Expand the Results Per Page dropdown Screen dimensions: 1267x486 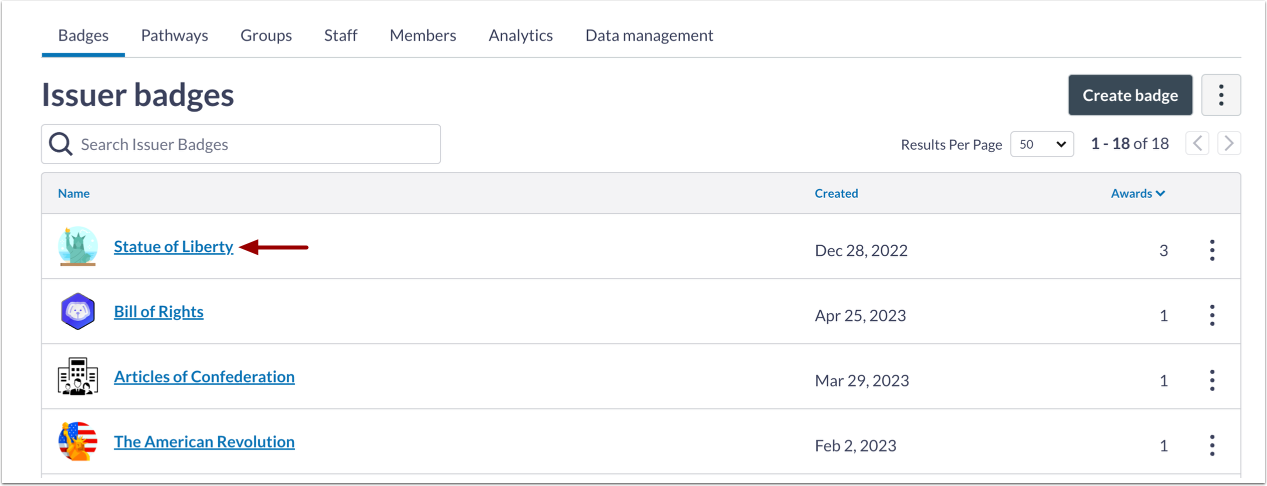point(1041,144)
